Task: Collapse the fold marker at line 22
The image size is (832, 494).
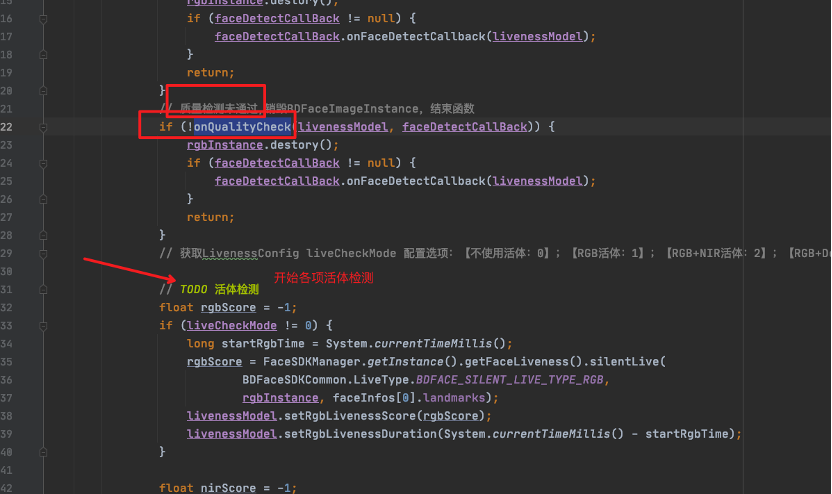Action: pyautogui.click(x=44, y=127)
